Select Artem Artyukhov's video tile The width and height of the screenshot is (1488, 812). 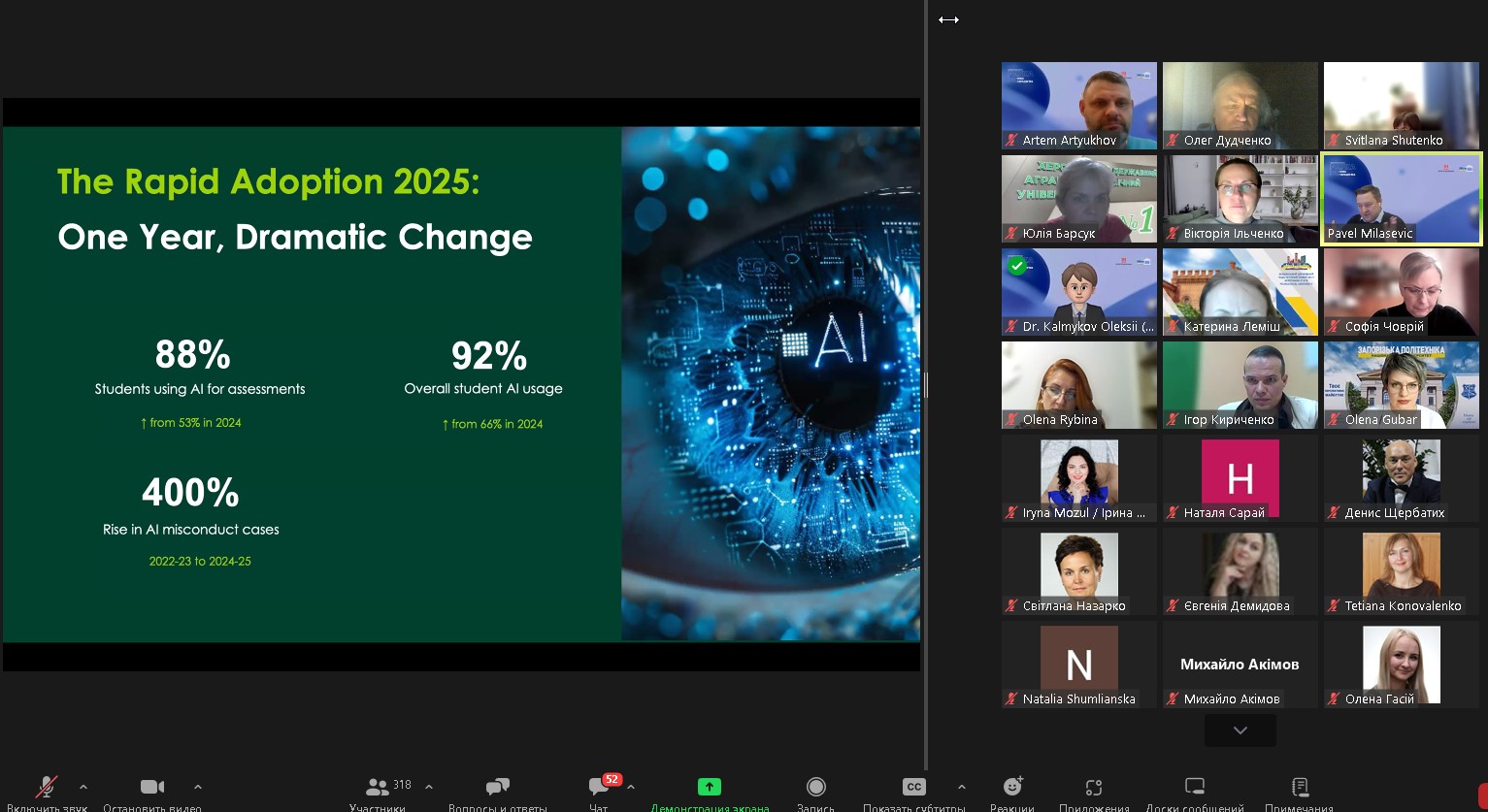1078,106
